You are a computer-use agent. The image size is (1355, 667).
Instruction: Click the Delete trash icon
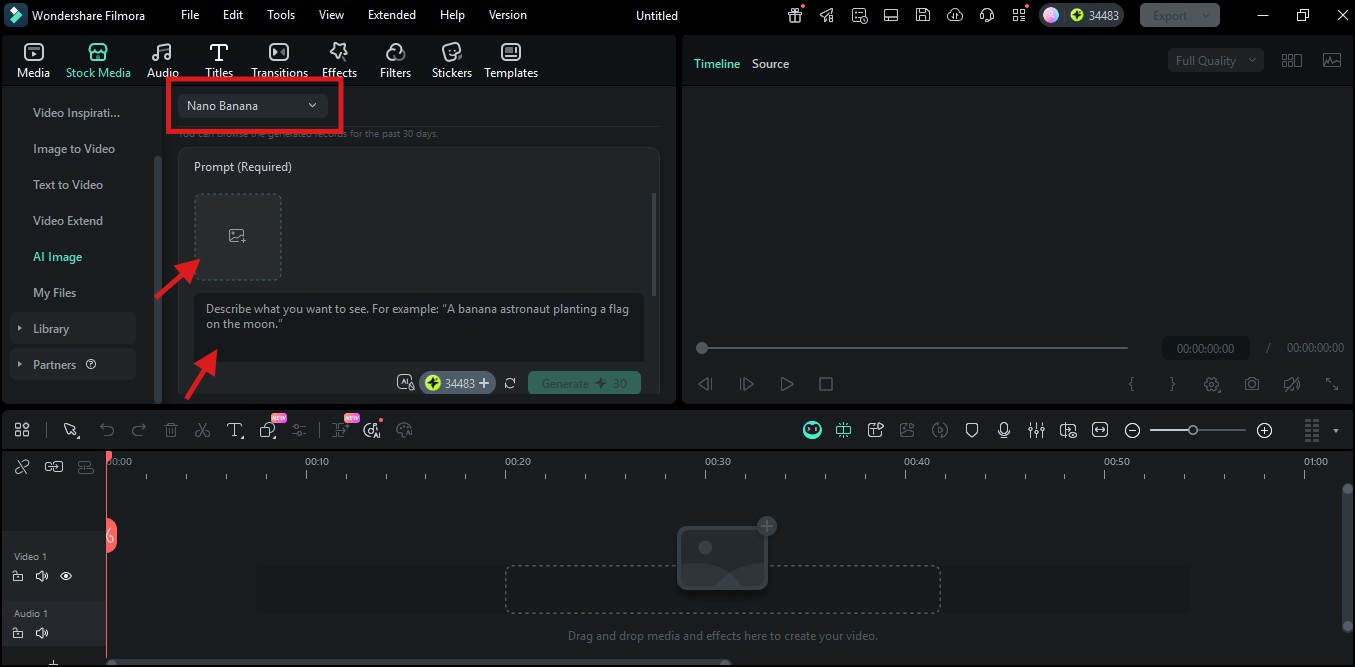pyautogui.click(x=171, y=430)
